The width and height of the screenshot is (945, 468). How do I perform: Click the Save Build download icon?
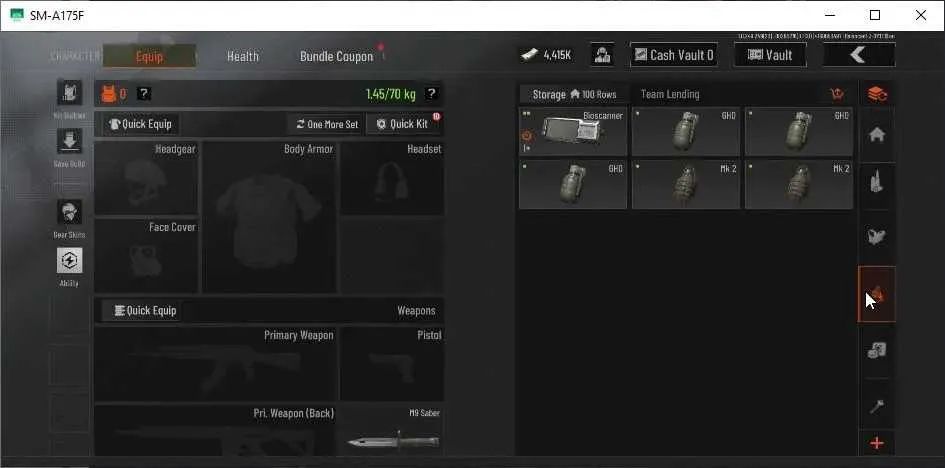click(x=69, y=140)
